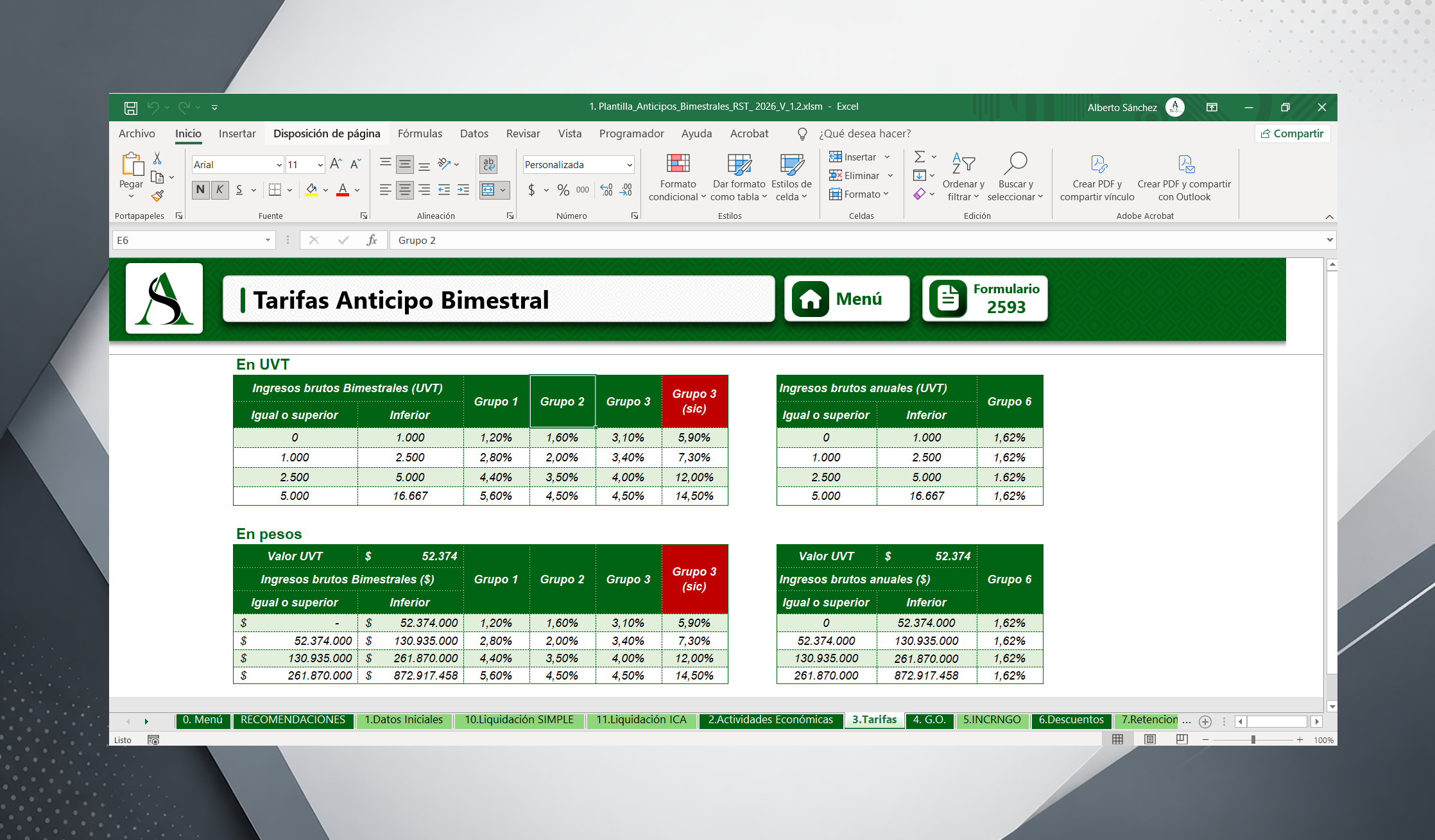This screenshot has width=1435, height=840.
Task: Click the Merge and Center icon
Action: 488,190
